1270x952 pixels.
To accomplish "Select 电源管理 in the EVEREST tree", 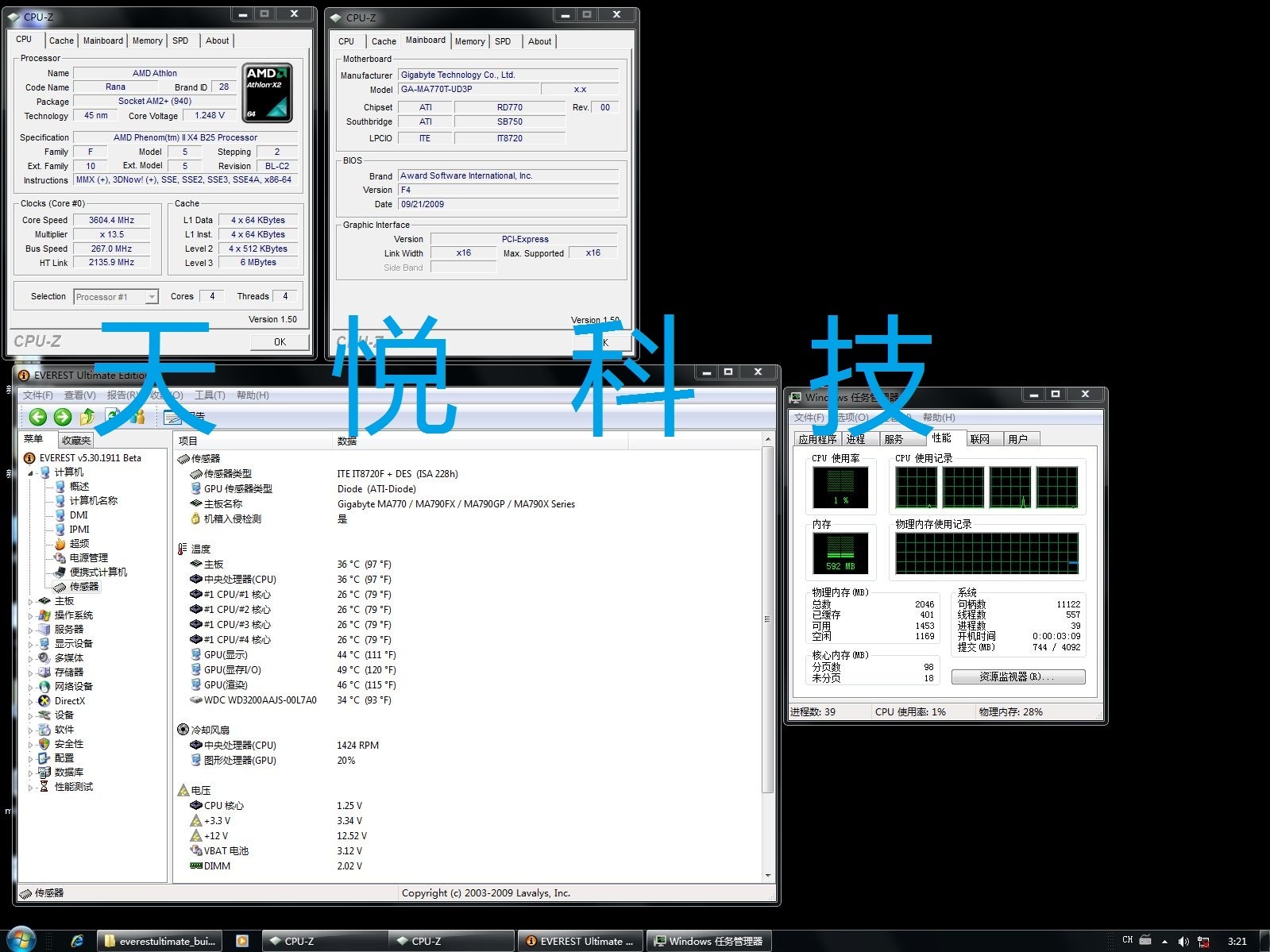I will coord(88,558).
